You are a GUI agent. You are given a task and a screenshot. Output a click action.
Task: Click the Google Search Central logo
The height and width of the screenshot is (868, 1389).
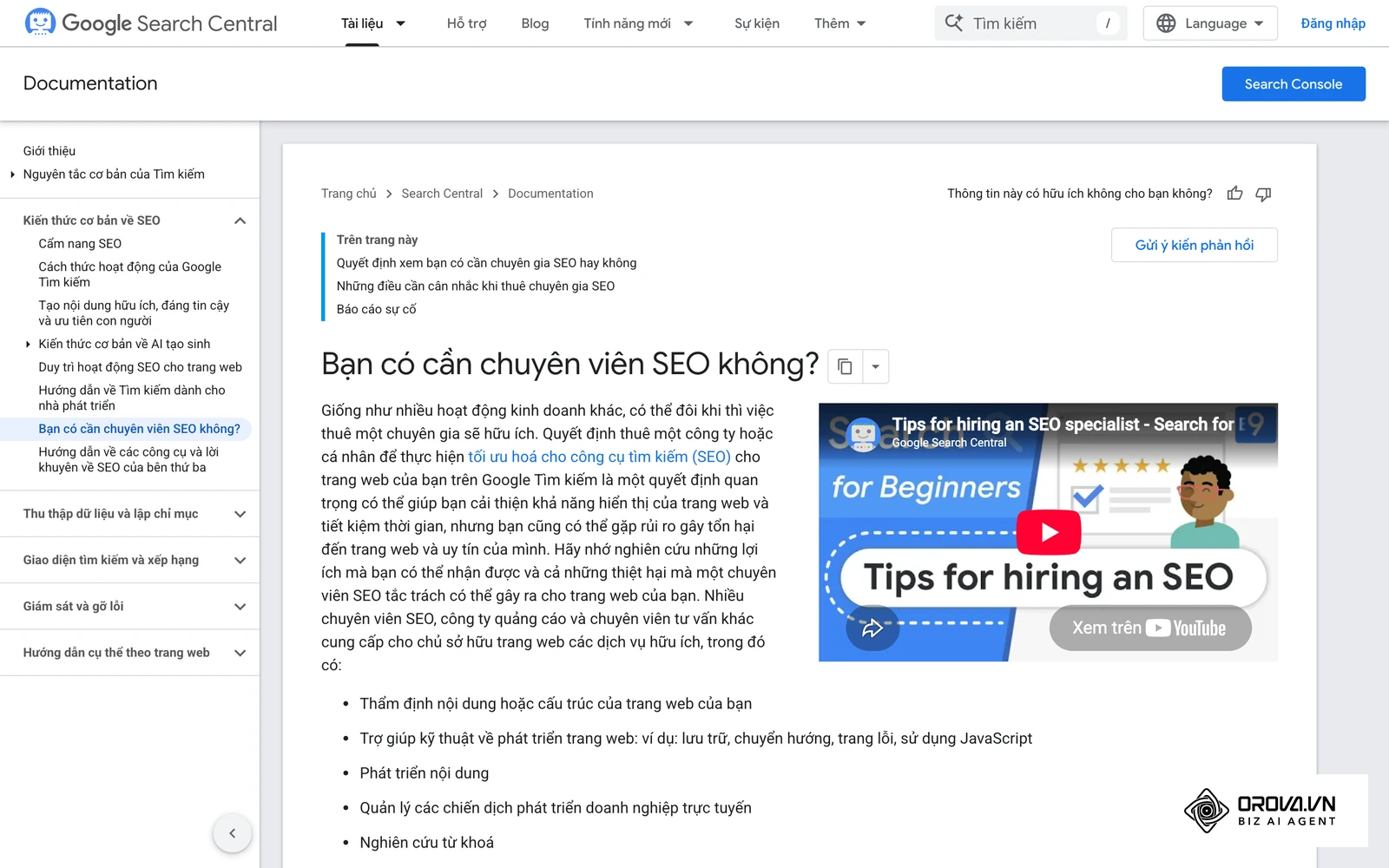151,23
